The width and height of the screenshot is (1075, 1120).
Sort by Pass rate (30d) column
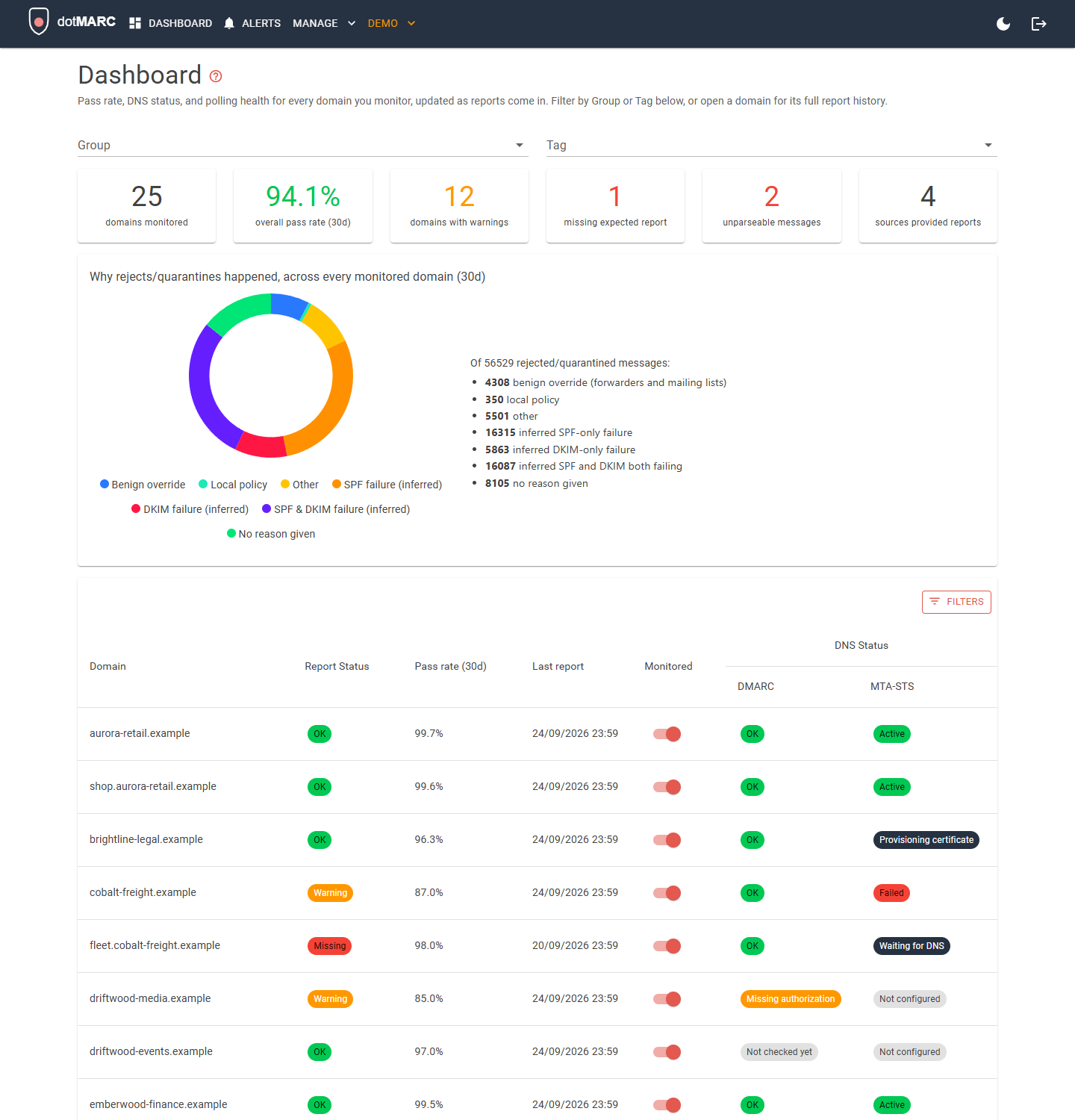click(x=450, y=666)
